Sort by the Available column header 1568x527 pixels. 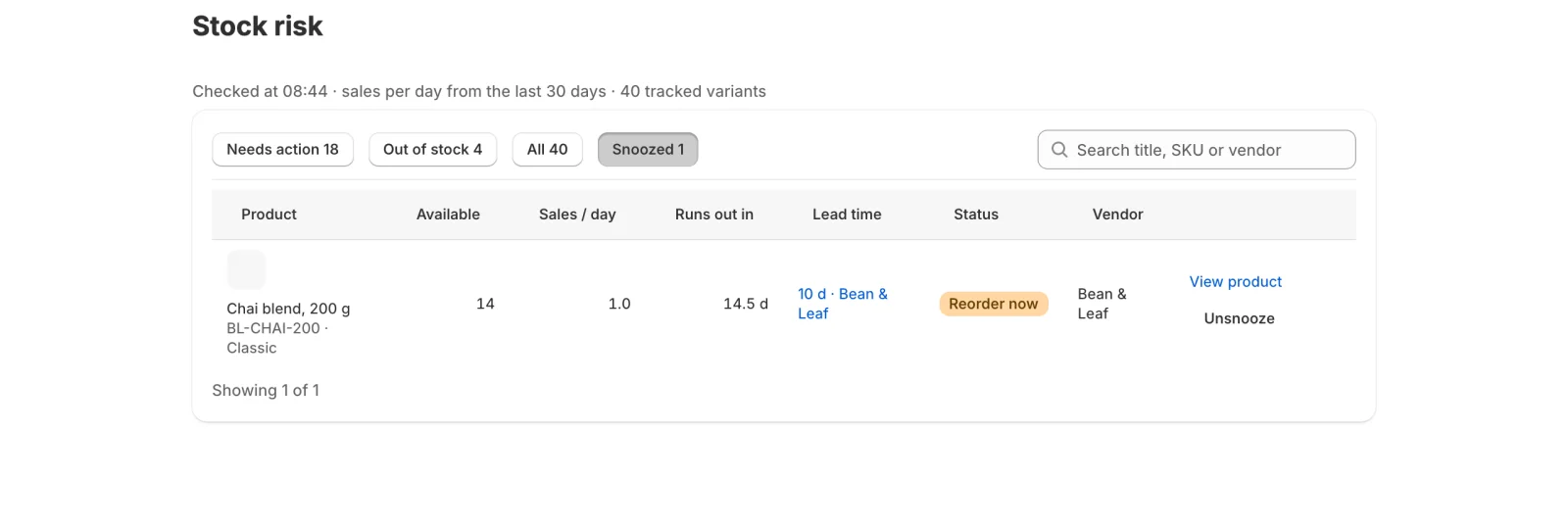pos(448,215)
